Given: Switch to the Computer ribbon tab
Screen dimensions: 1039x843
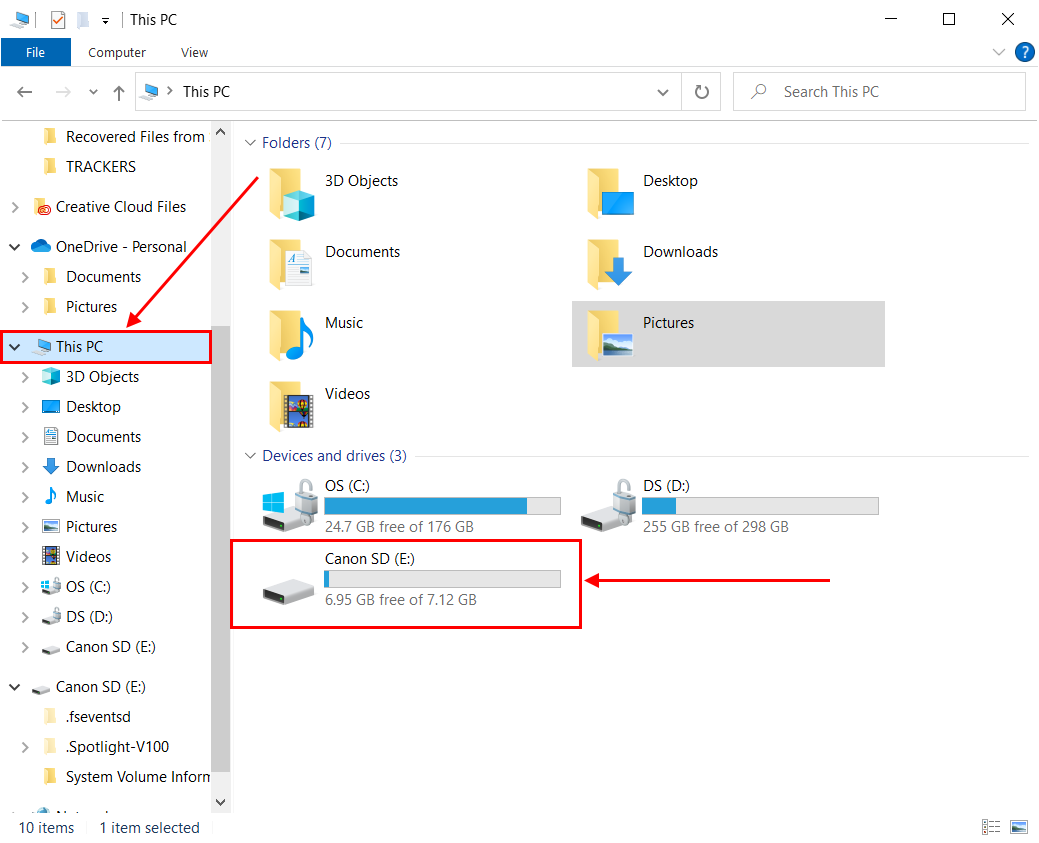Looking at the screenshot, I should click(116, 52).
